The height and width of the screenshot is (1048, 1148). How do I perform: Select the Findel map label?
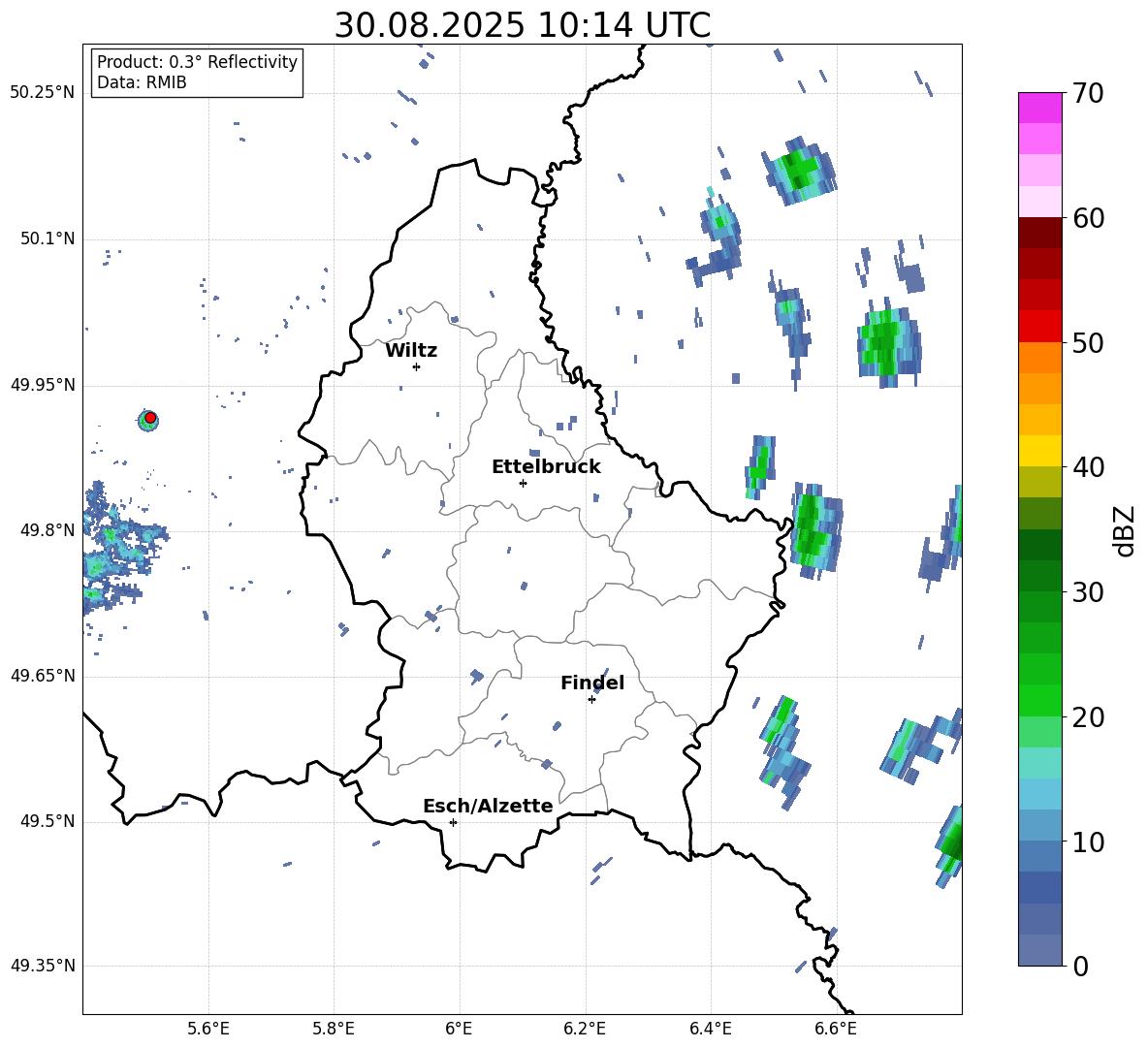[x=592, y=683]
